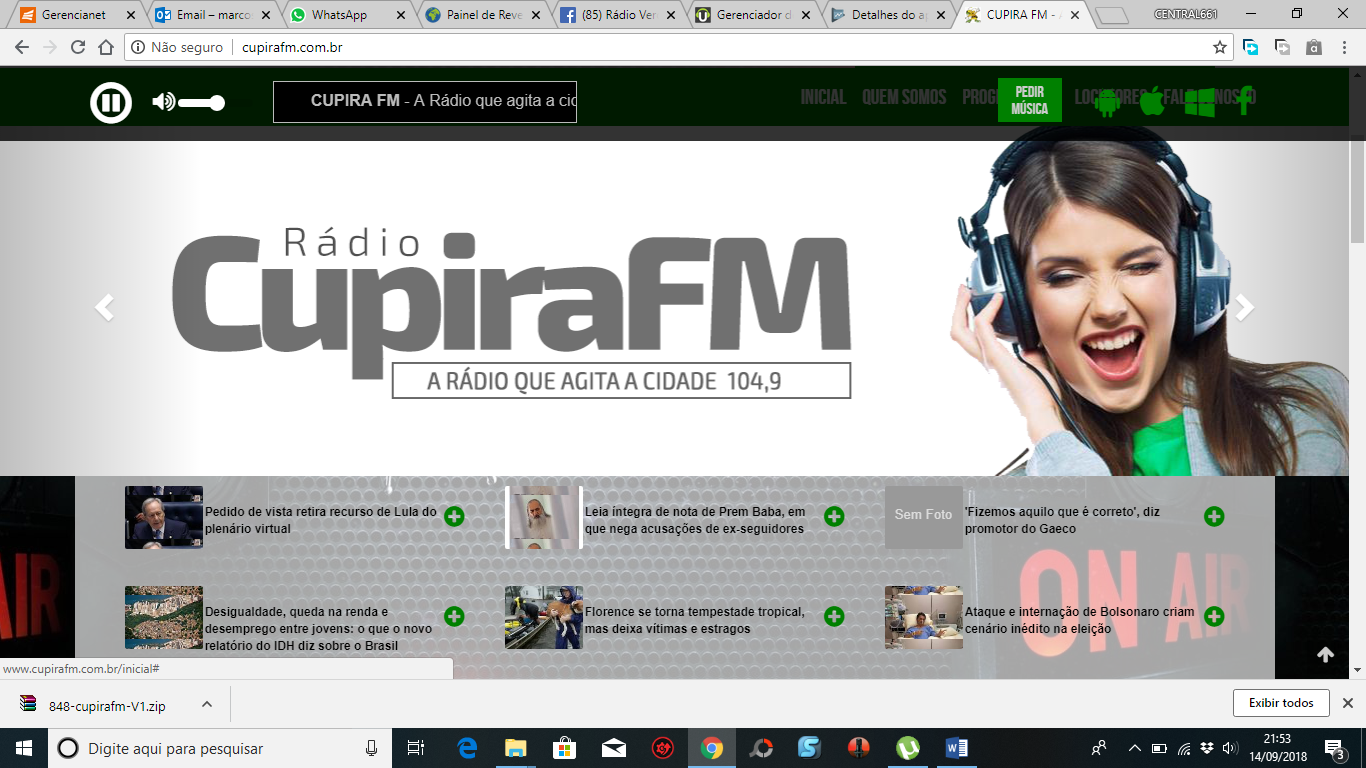This screenshot has height=768, width=1366.
Task: Open the taskbar volume control
Action: point(1229,748)
